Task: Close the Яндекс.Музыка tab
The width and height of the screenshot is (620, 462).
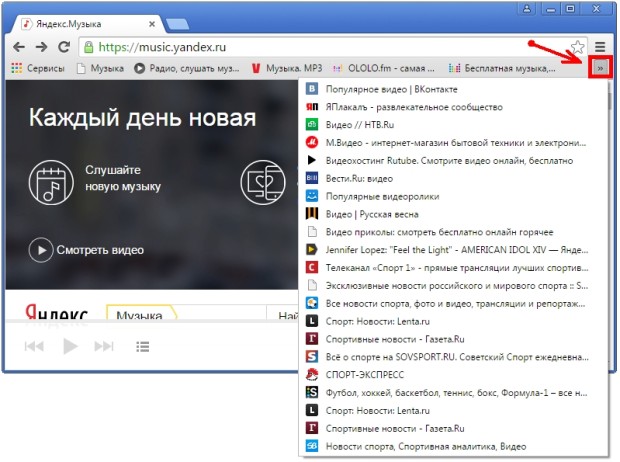Action: click(152, 24)
